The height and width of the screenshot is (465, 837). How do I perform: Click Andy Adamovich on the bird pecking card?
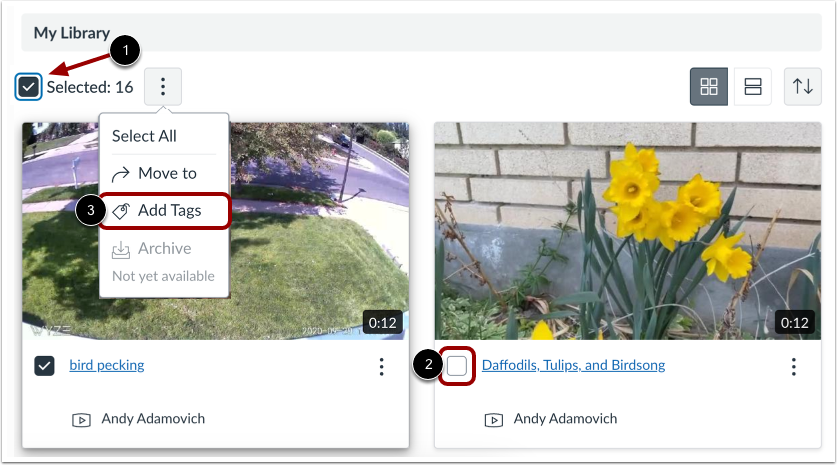[153, 419]
